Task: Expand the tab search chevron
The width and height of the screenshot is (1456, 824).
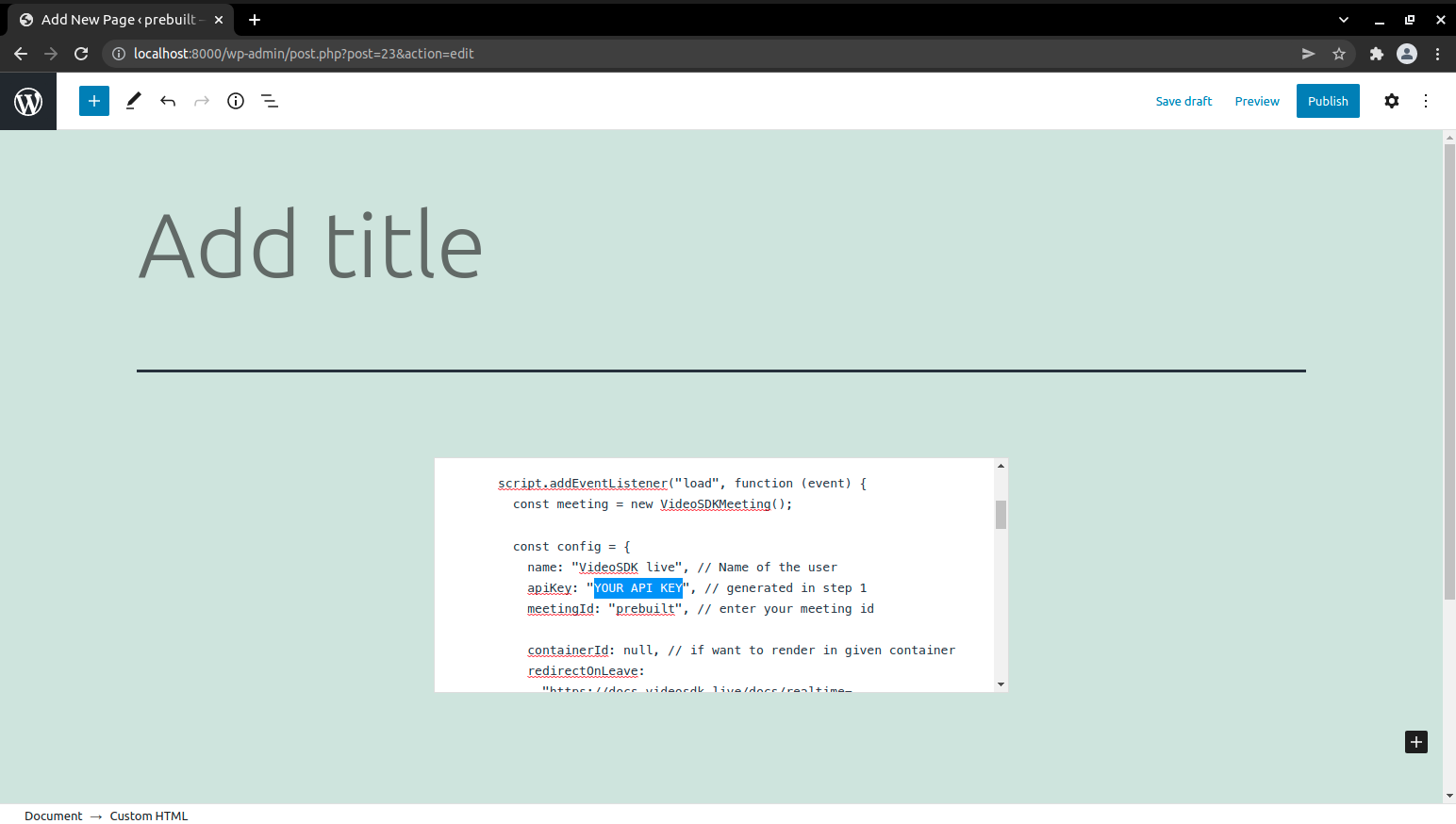Action: pos(1344,19)
